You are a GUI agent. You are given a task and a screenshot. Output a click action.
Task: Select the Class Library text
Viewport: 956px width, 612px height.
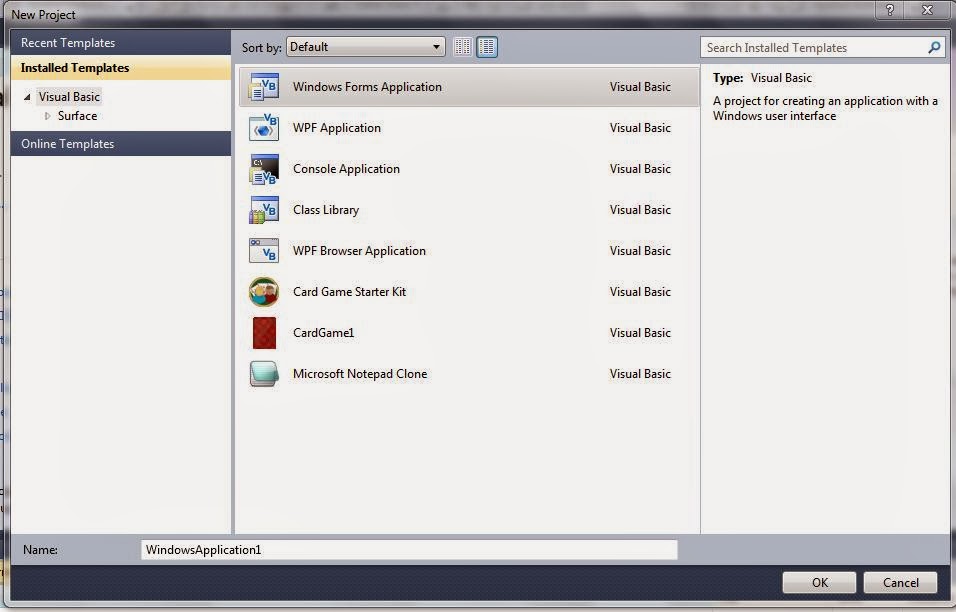pyautogui.click(x=326, y=210)
